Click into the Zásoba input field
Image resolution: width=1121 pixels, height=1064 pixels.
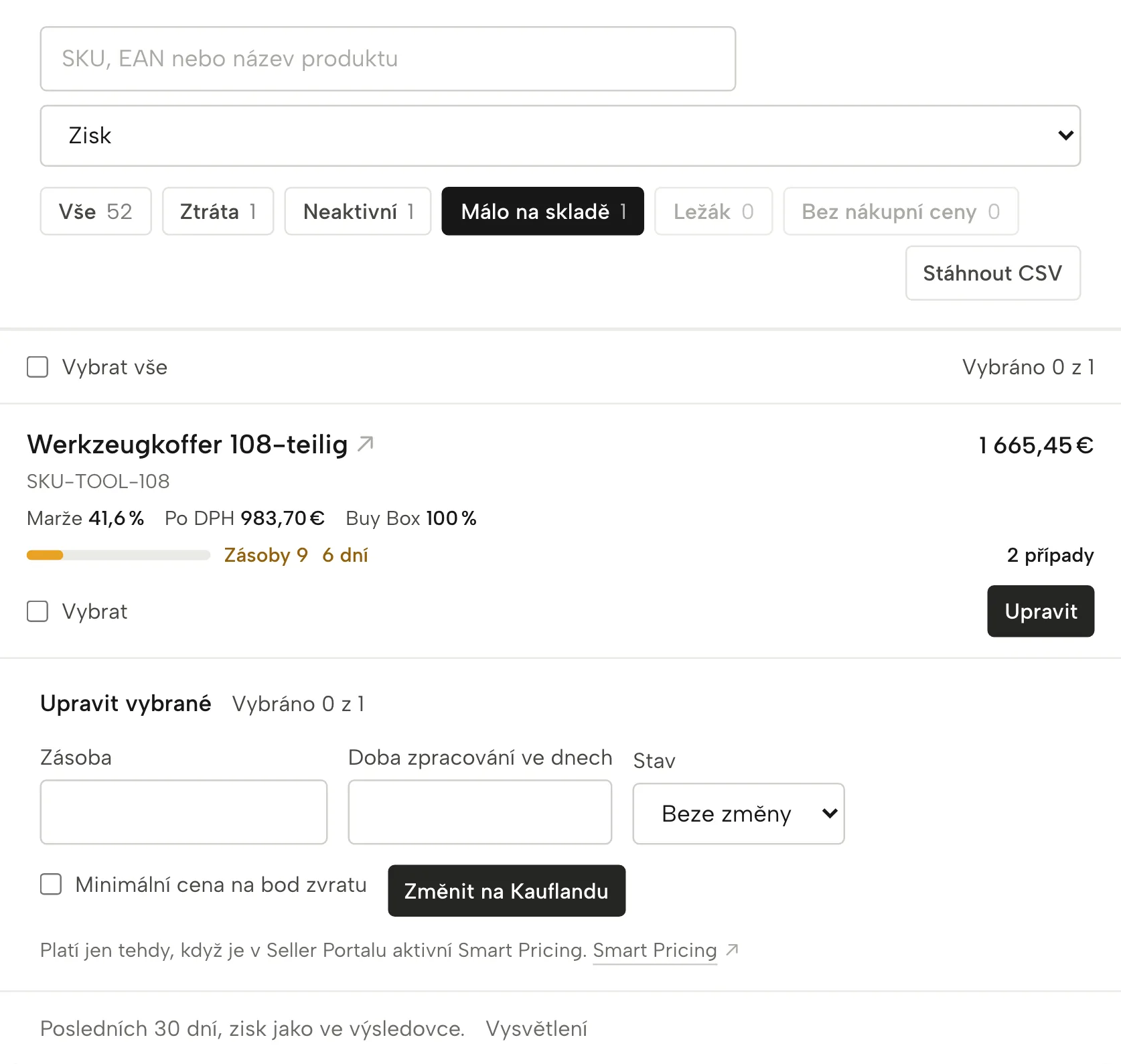pyautogui.click(x=183, y=812)
